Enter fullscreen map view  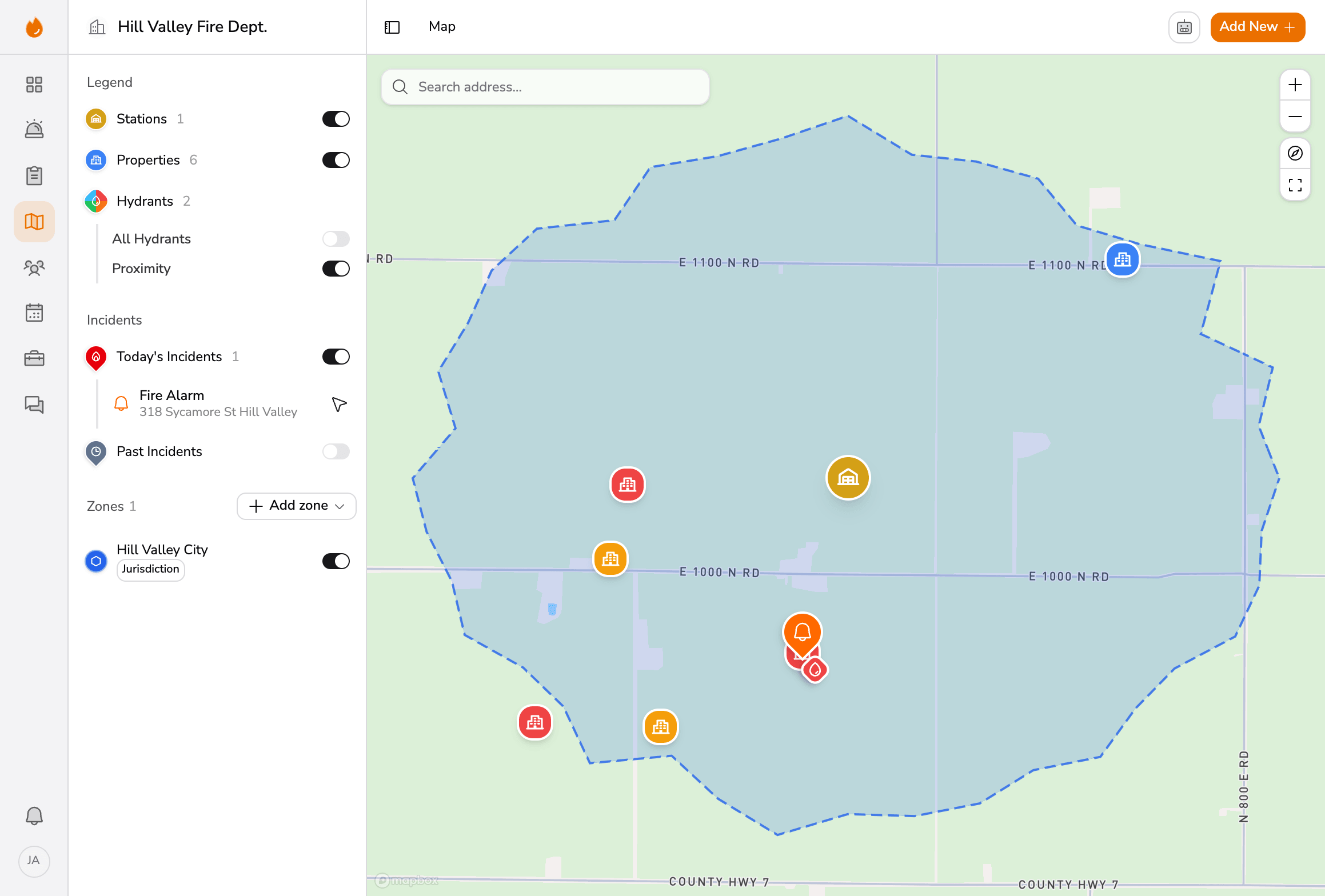[x=1295, y=185]
